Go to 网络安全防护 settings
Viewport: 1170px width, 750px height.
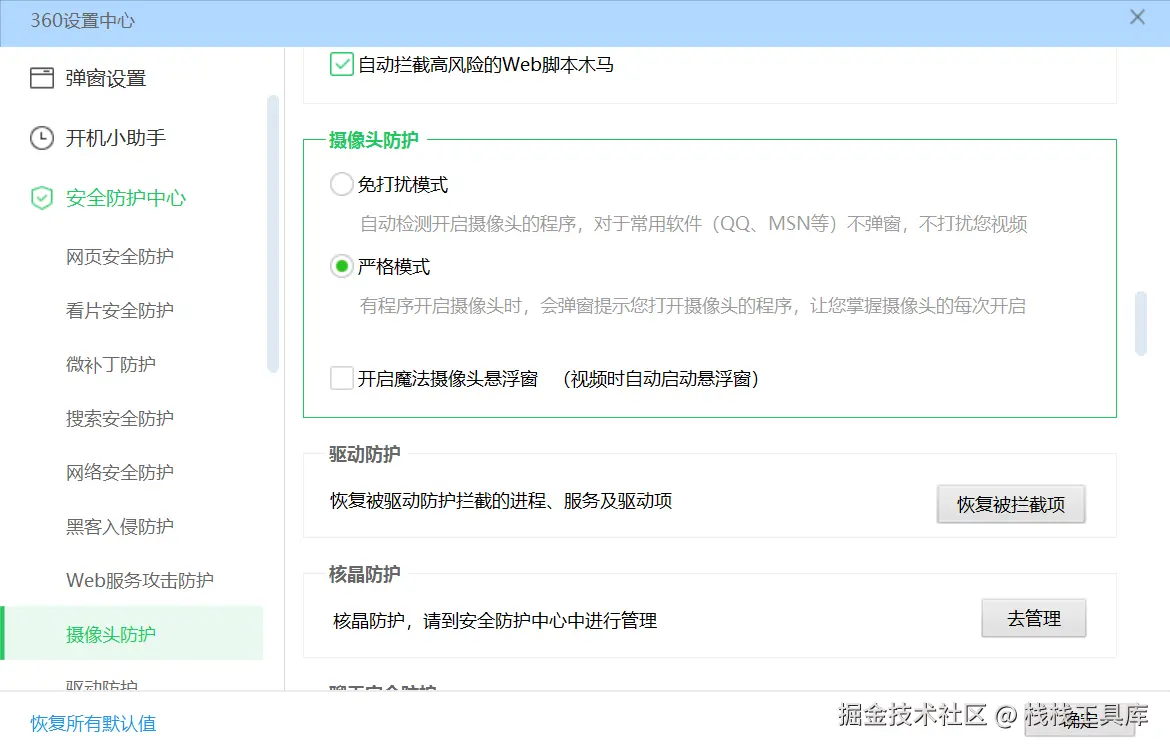pyautogui.click(x=120, y=472)
